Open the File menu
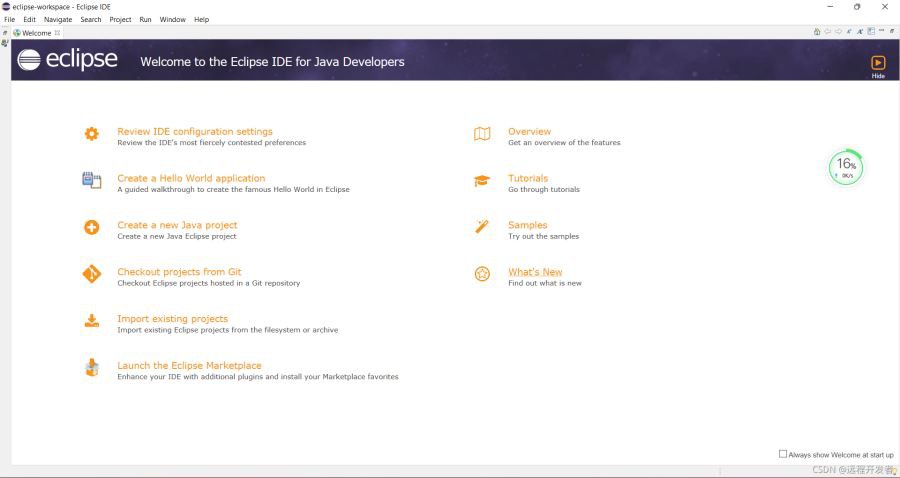The width and height of the screenshot is (900, 478). pos(10,20)
